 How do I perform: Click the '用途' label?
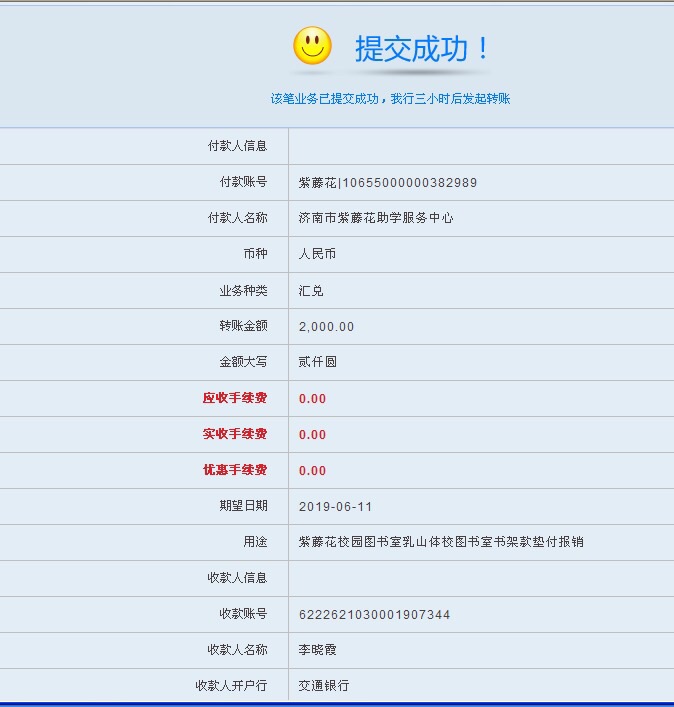255,542
